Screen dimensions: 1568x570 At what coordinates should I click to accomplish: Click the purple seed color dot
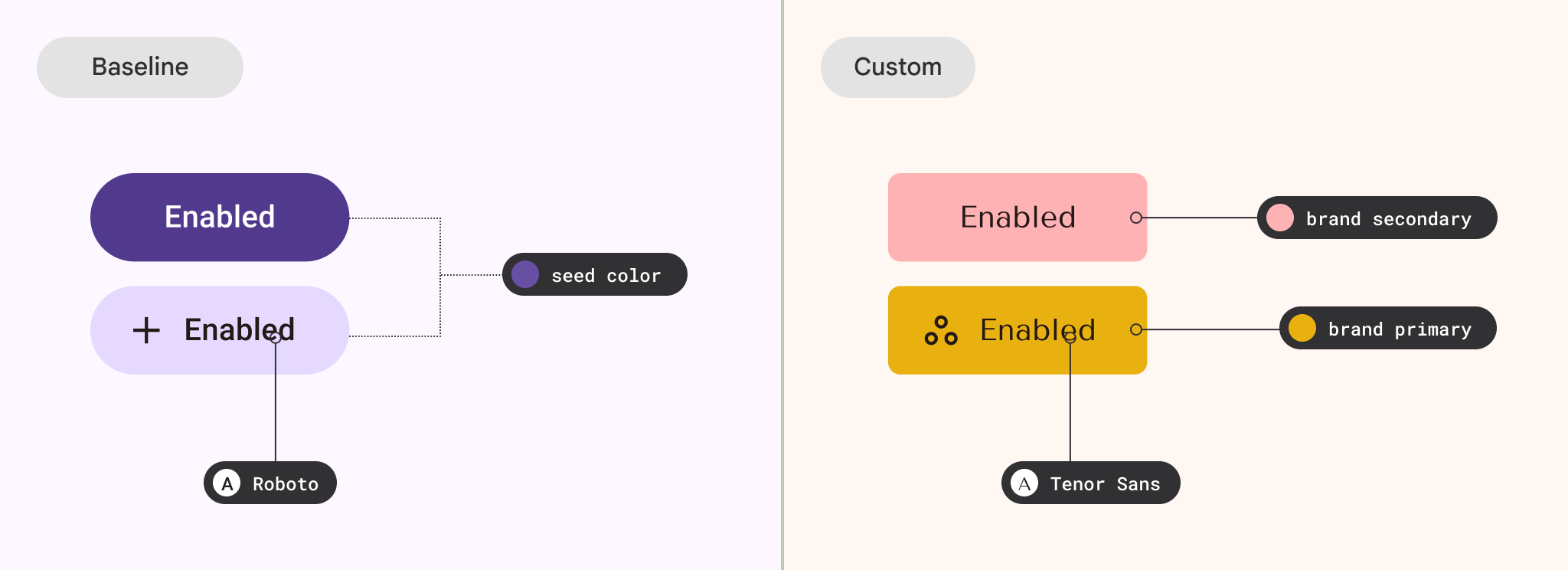coord(525,274)
